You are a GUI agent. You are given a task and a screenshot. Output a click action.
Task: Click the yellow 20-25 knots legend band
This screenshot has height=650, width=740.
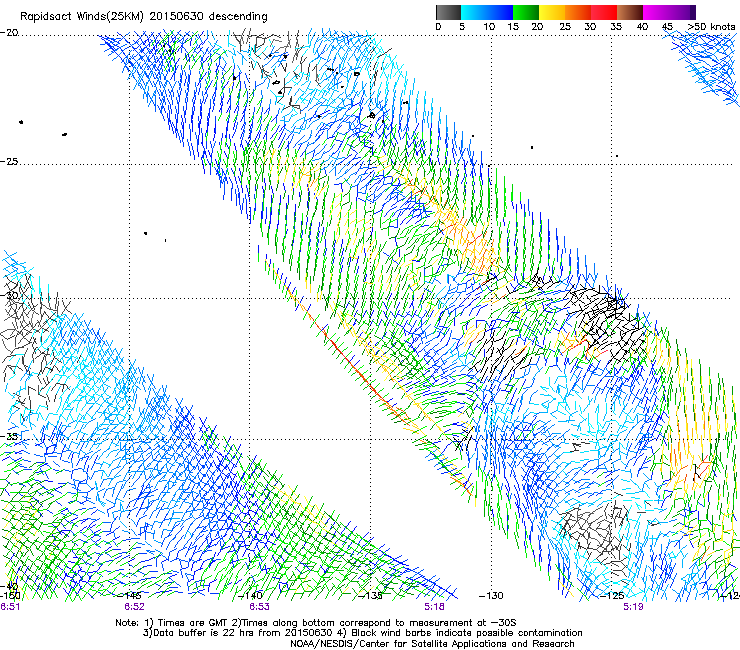point(552,12)
